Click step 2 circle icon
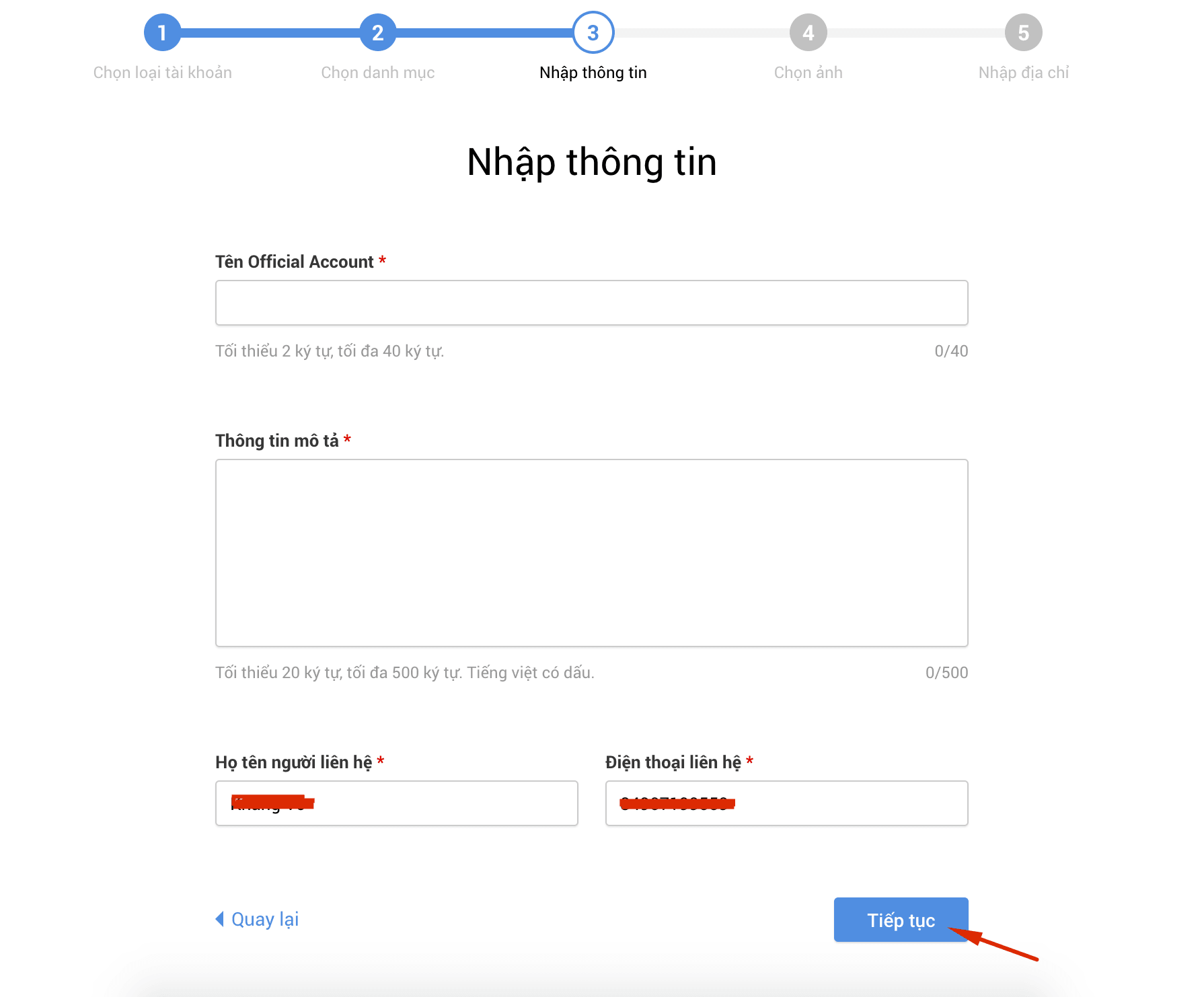 [x=377, y=32]
